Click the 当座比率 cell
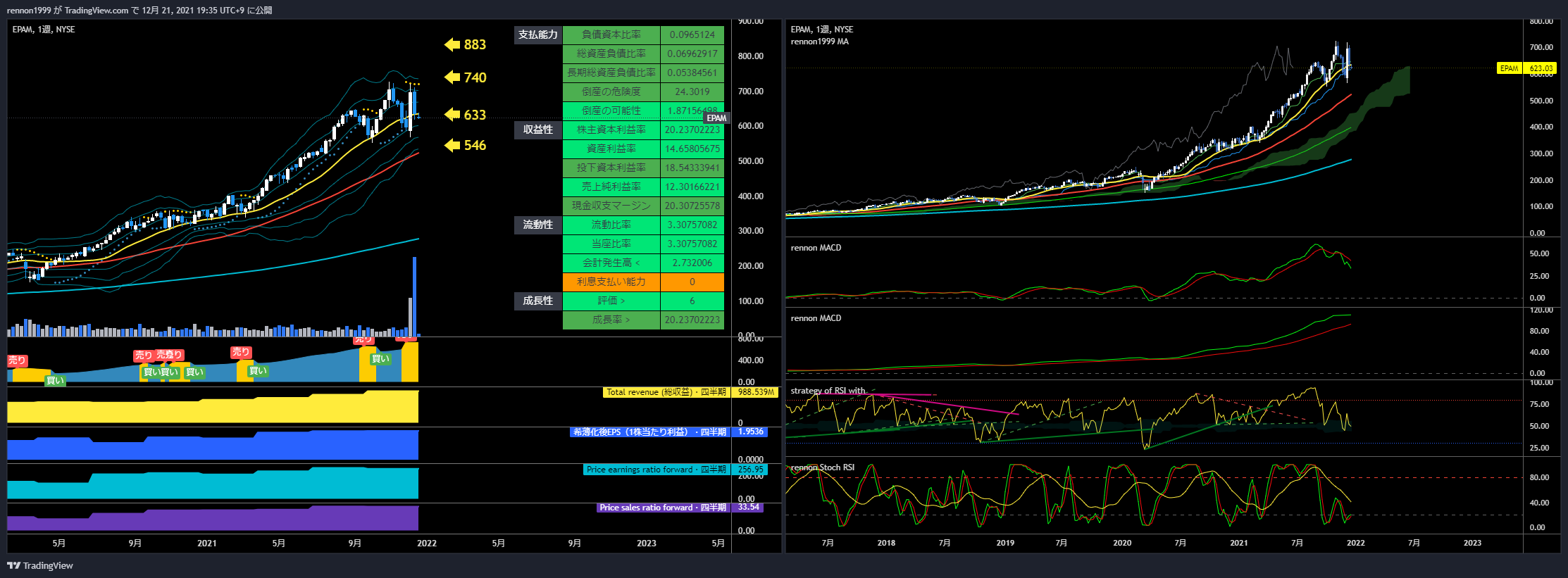This screenshot has width=1568, height=578. tap(611, 244)
